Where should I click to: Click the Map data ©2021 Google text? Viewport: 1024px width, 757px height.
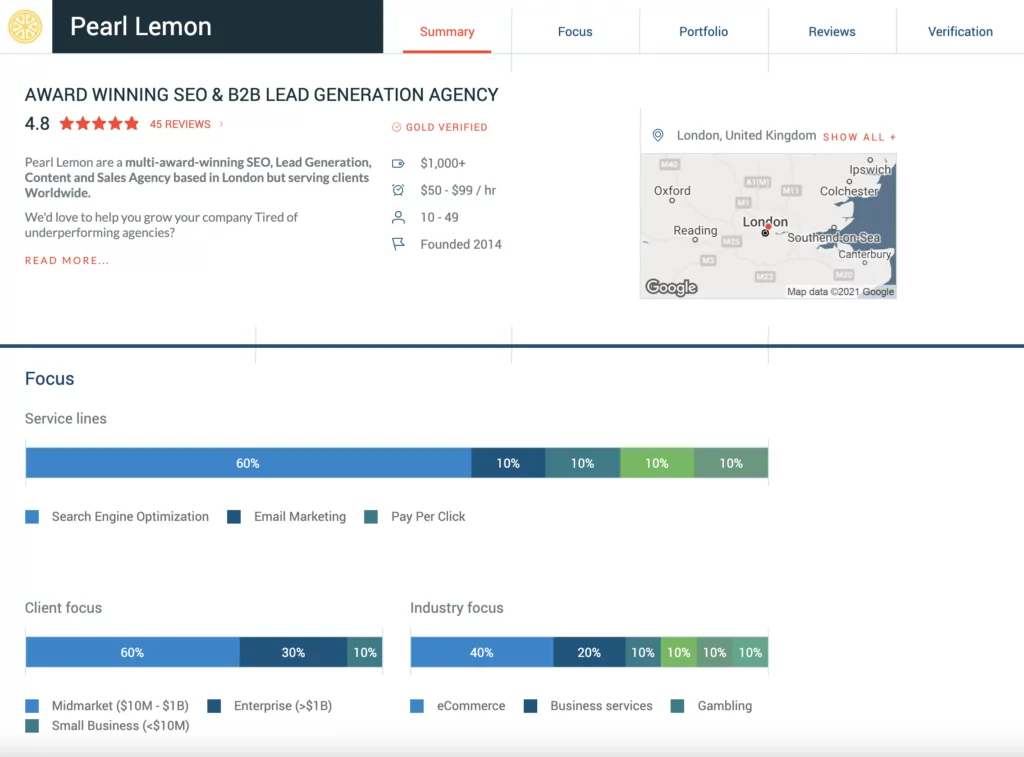(840, 292)
